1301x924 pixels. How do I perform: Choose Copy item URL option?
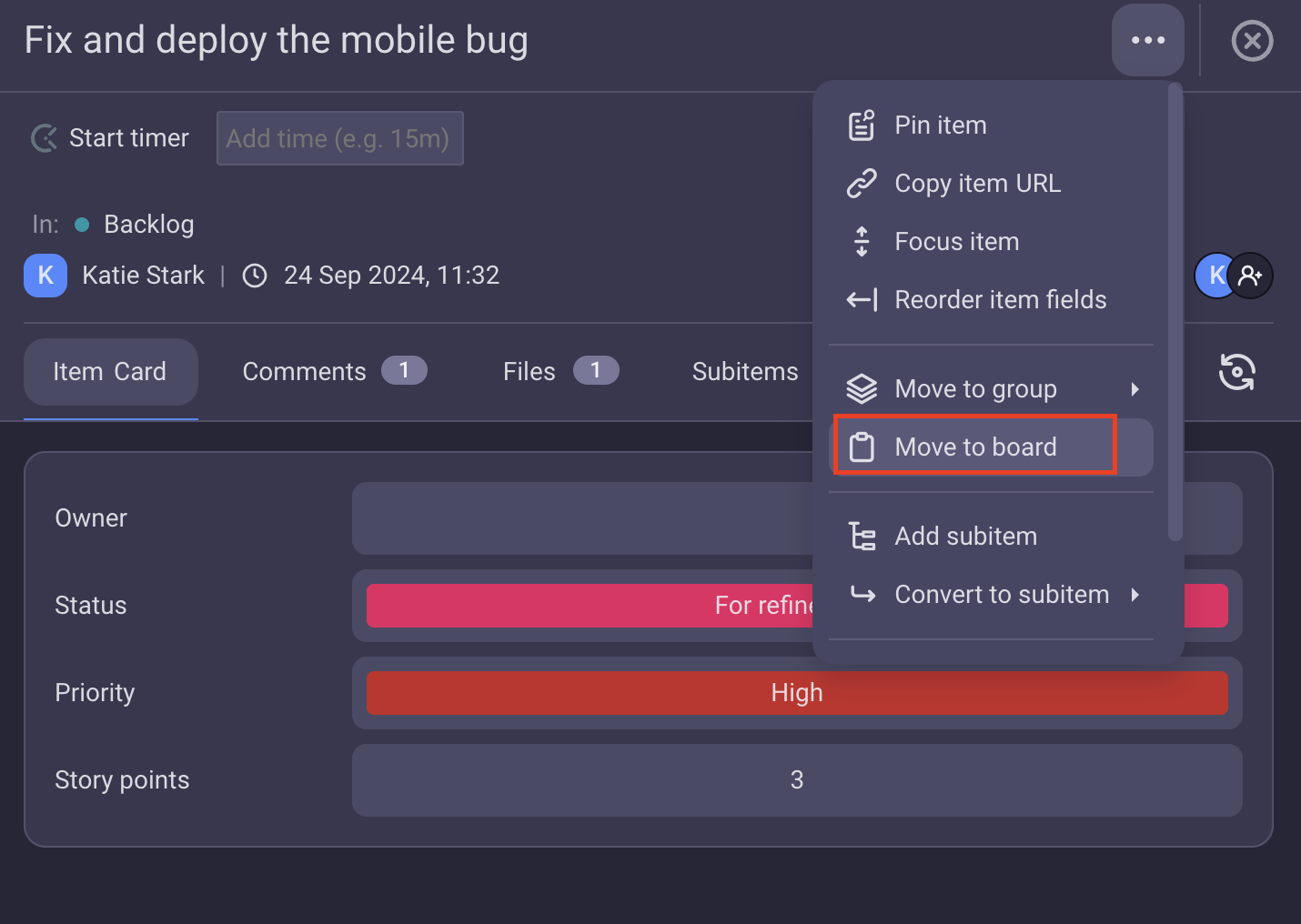[978, 184]
